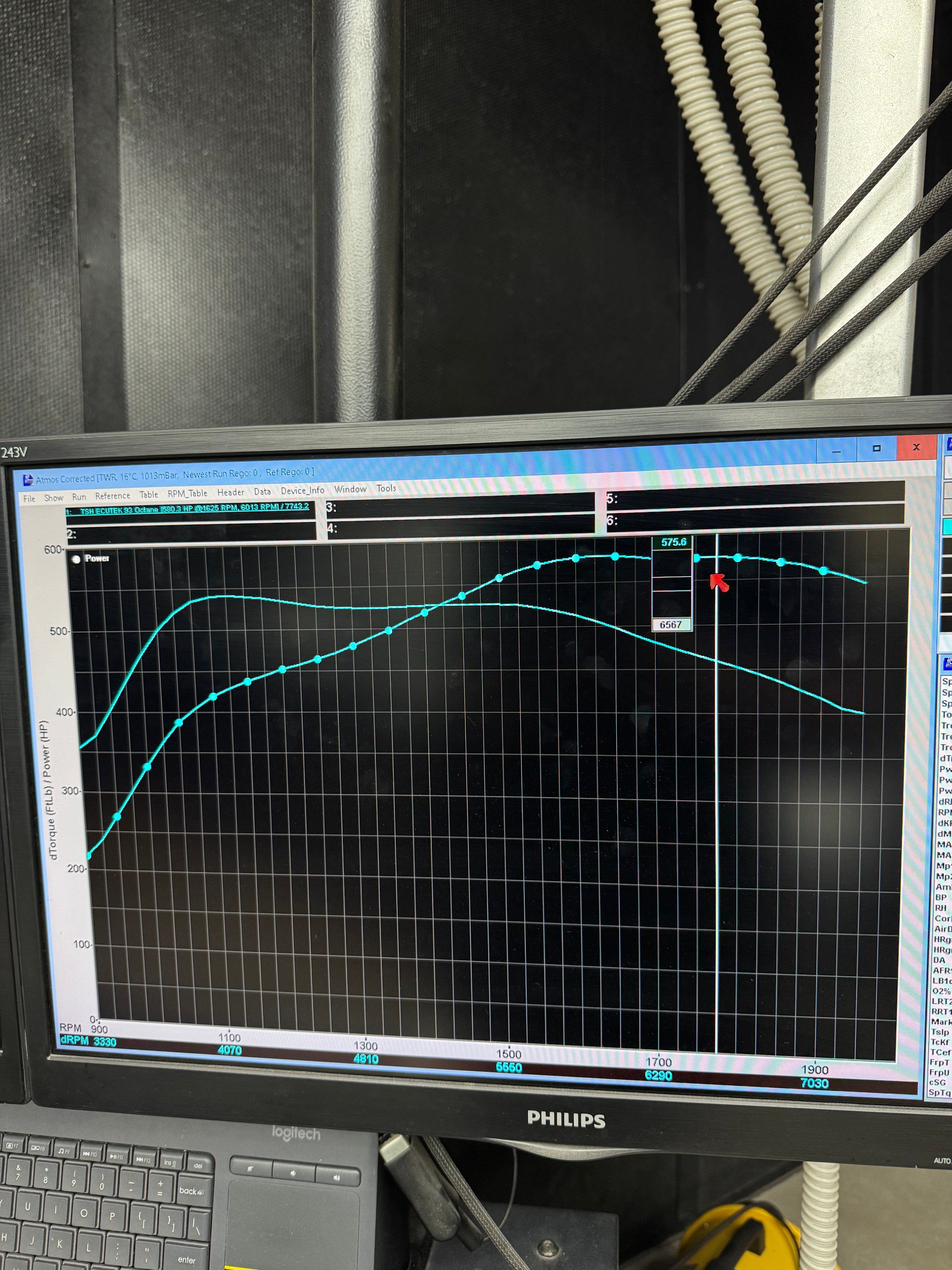952x1270 pixels.
Task: Click the 6290 dRPM axis value
Action: [x=658, y=1075]
